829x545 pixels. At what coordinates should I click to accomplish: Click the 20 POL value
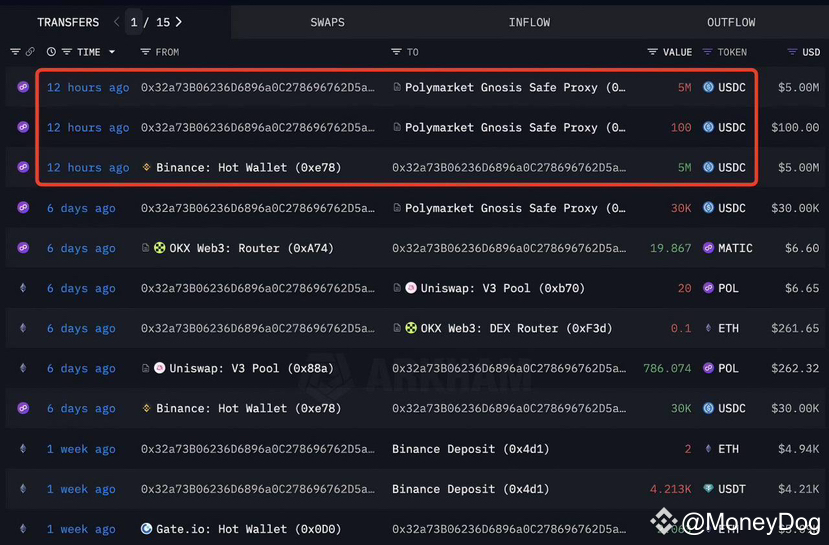coord(685,288)
